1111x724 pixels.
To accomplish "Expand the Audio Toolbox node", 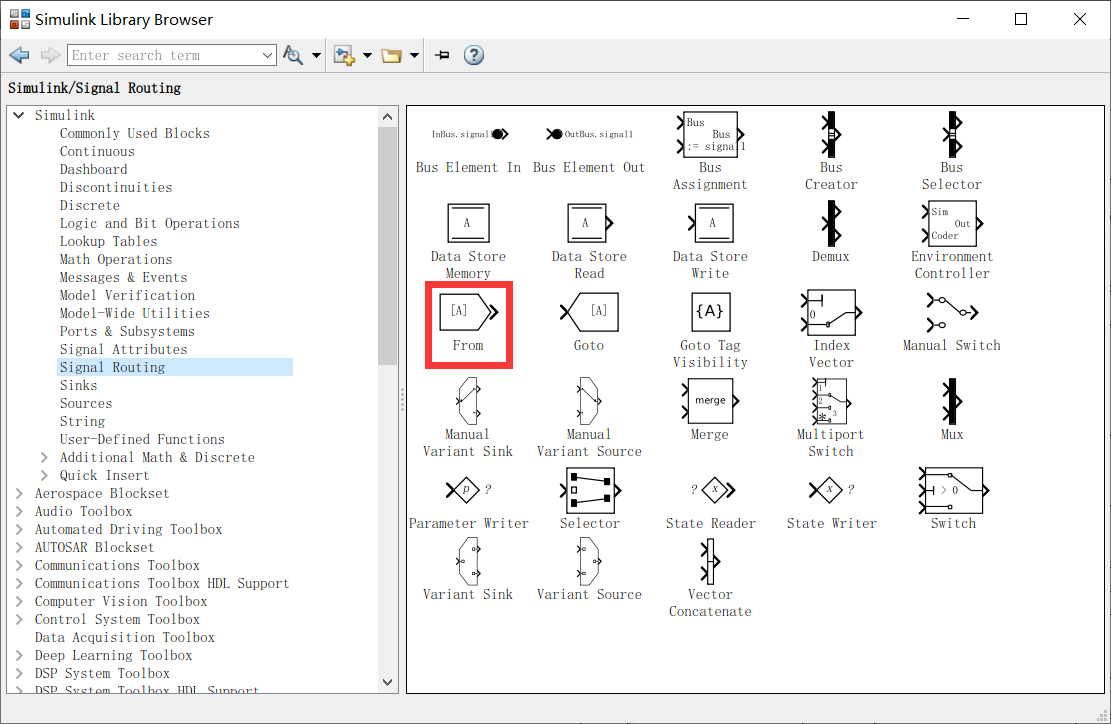I will tap(19, 511).
